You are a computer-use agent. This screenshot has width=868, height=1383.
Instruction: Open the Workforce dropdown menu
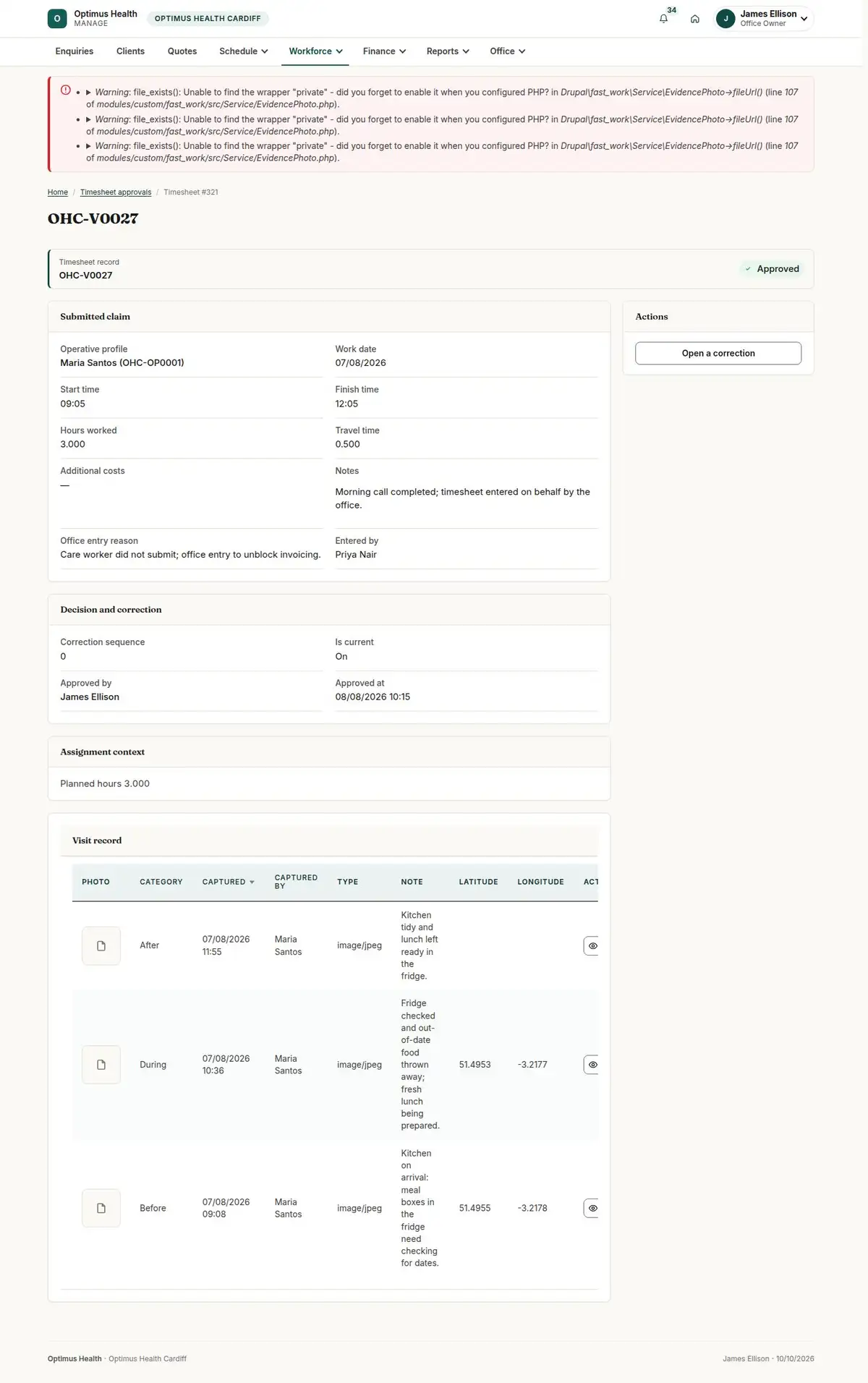coord(315,51)
